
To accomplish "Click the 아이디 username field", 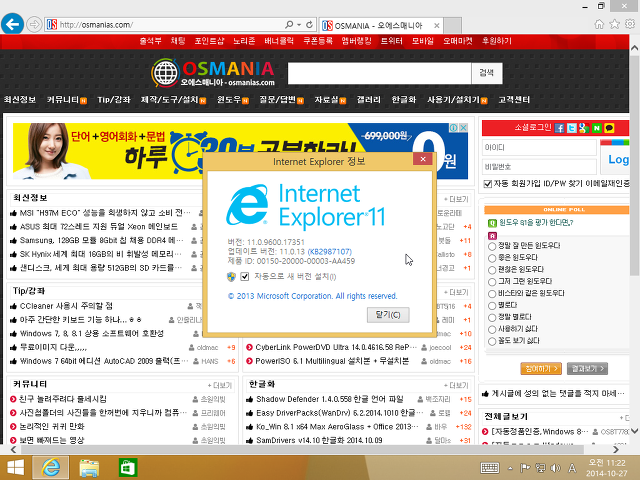I will (x=539, y=147).
